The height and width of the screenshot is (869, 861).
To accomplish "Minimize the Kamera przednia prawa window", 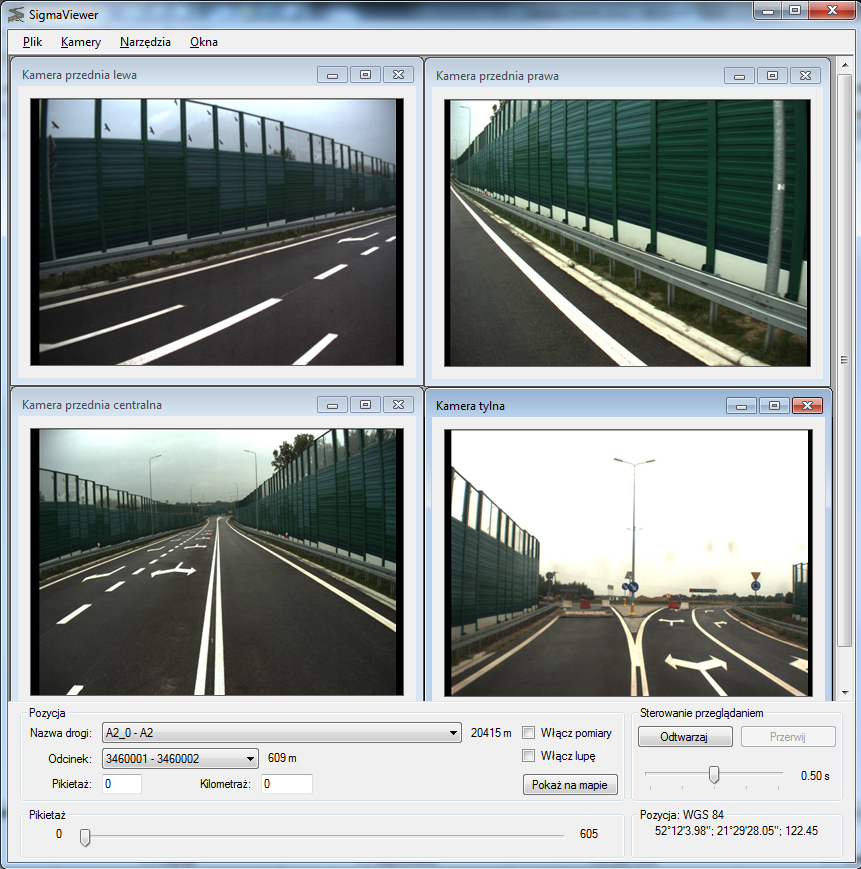I will [740, 75].
